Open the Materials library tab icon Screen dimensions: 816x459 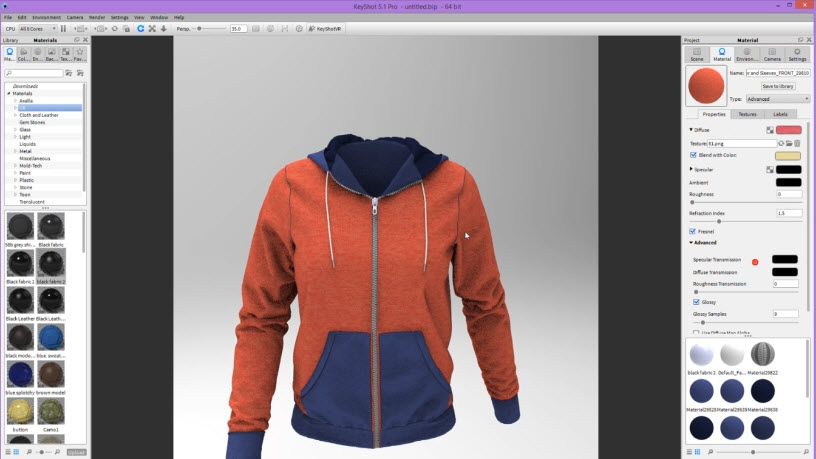(9, 54)
